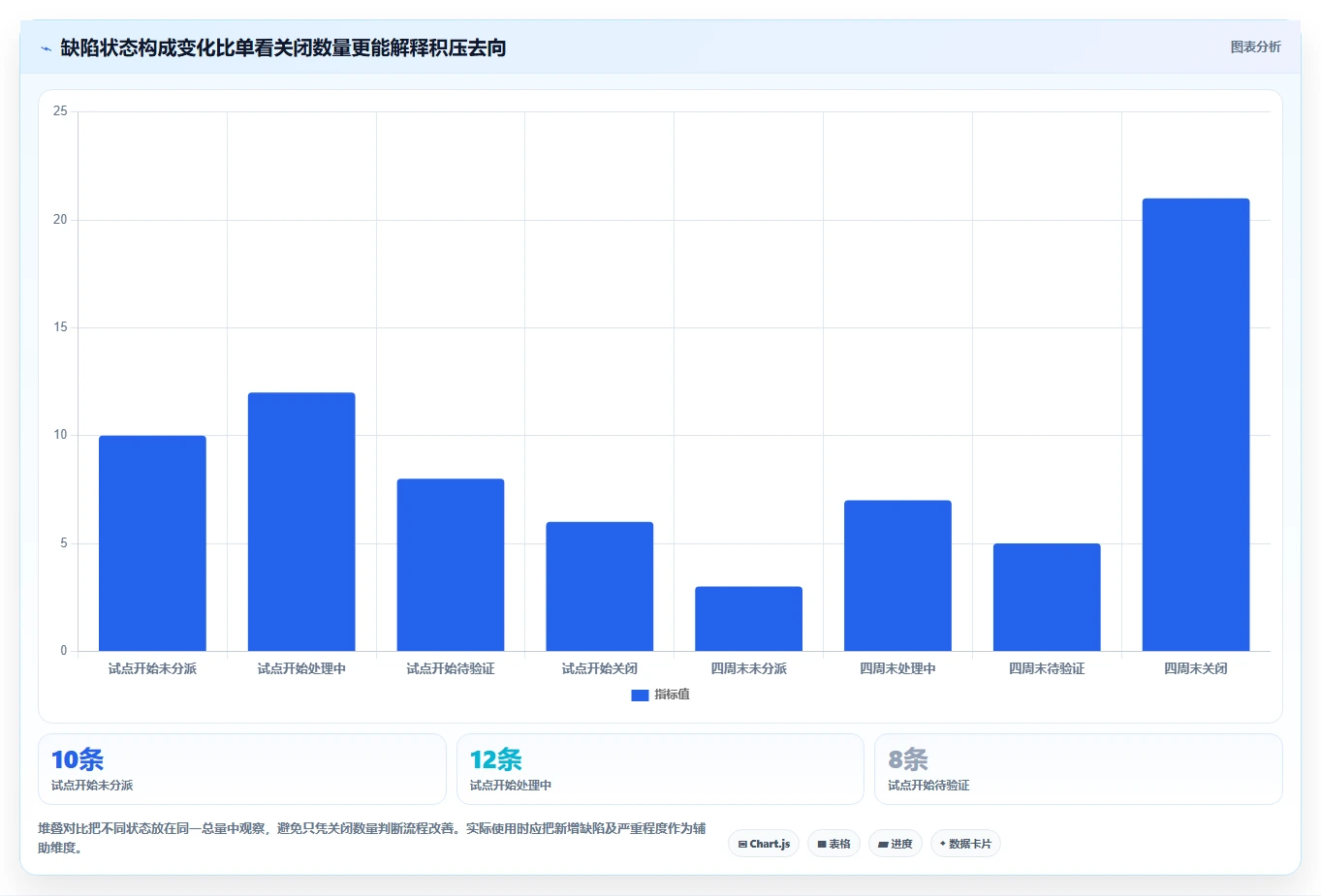
Task: Click the 指标值 legend label
Action: click(672, 695)
